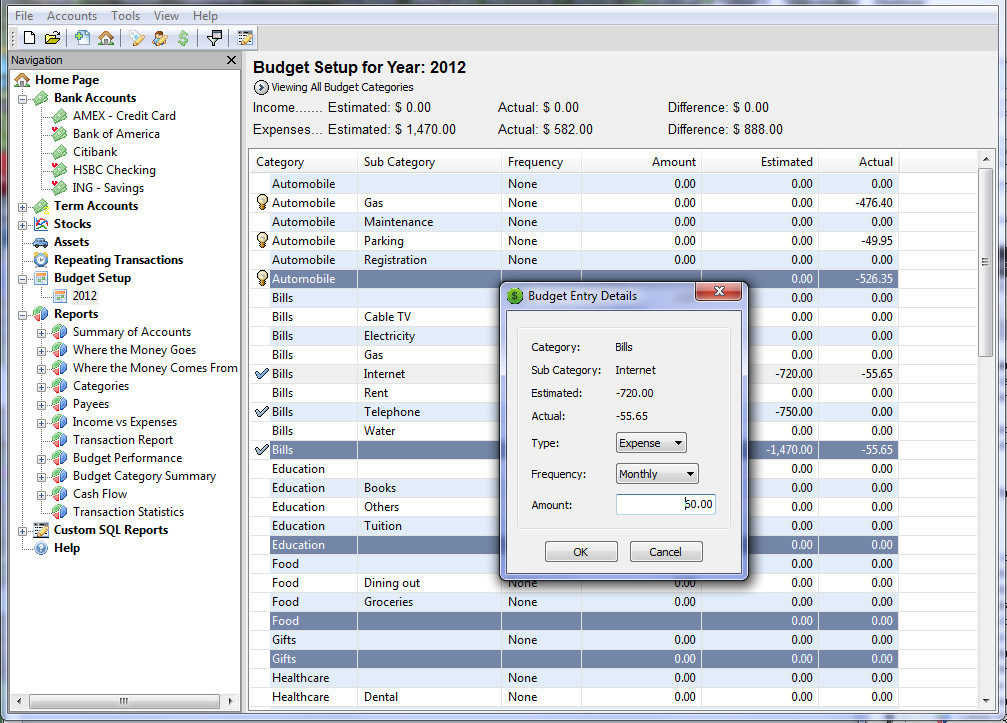Click the checkmark icon on Bills Internet row

262,374
